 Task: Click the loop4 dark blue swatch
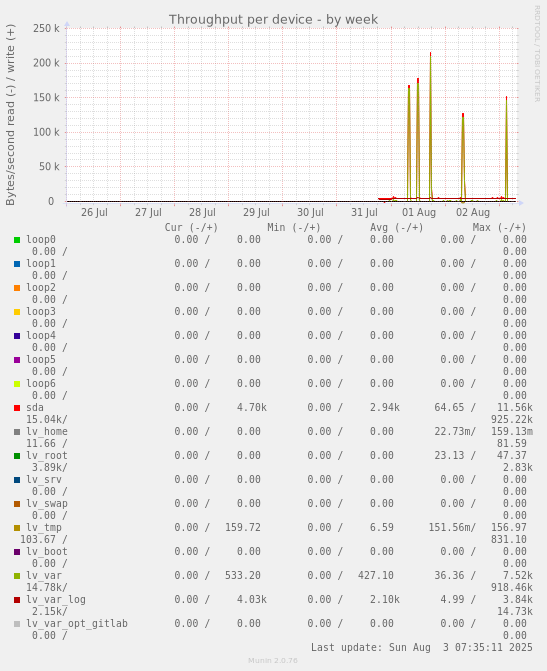click(x=17, y=336)
